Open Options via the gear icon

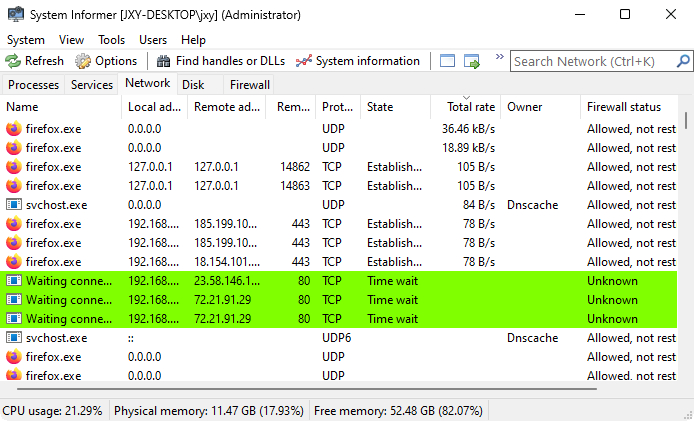[x=83, y=61]
